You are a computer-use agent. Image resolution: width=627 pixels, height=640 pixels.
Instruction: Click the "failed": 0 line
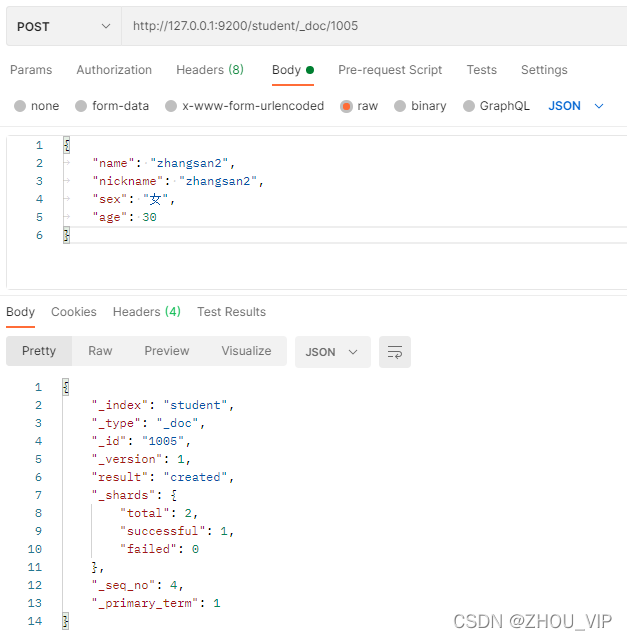click(x=159, y=549)
